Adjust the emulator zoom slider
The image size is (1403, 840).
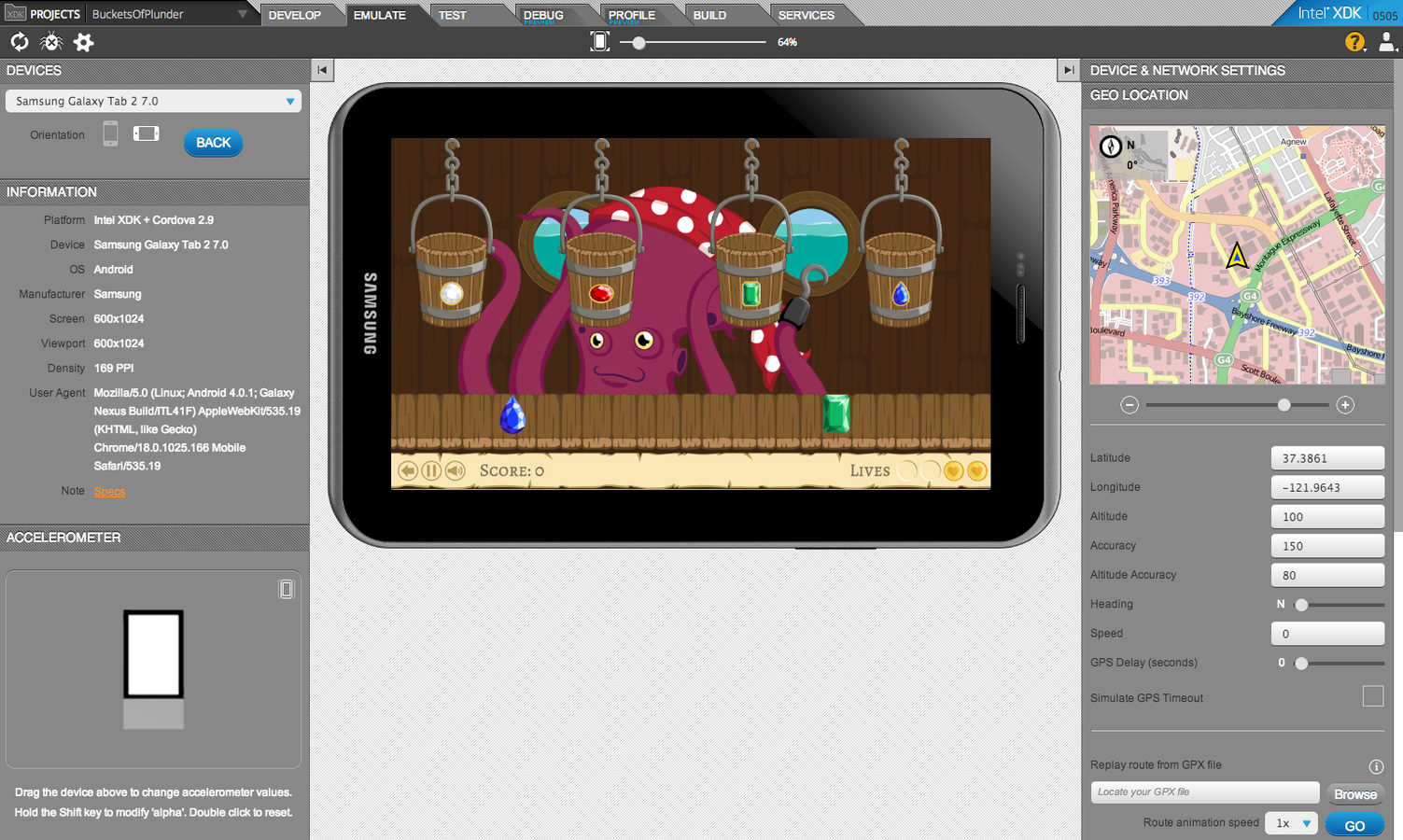pyautogui.click(x=638, y=42)
